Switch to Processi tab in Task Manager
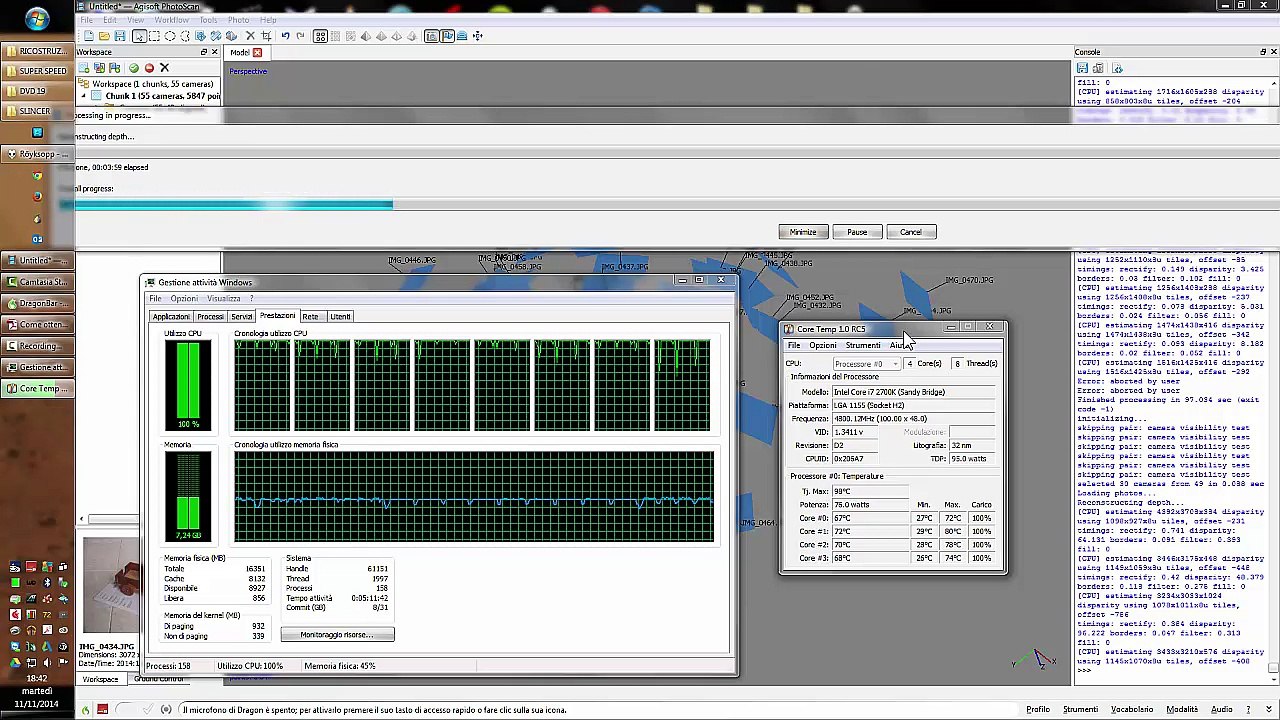The image size is (1280, 720). (210, 317)
